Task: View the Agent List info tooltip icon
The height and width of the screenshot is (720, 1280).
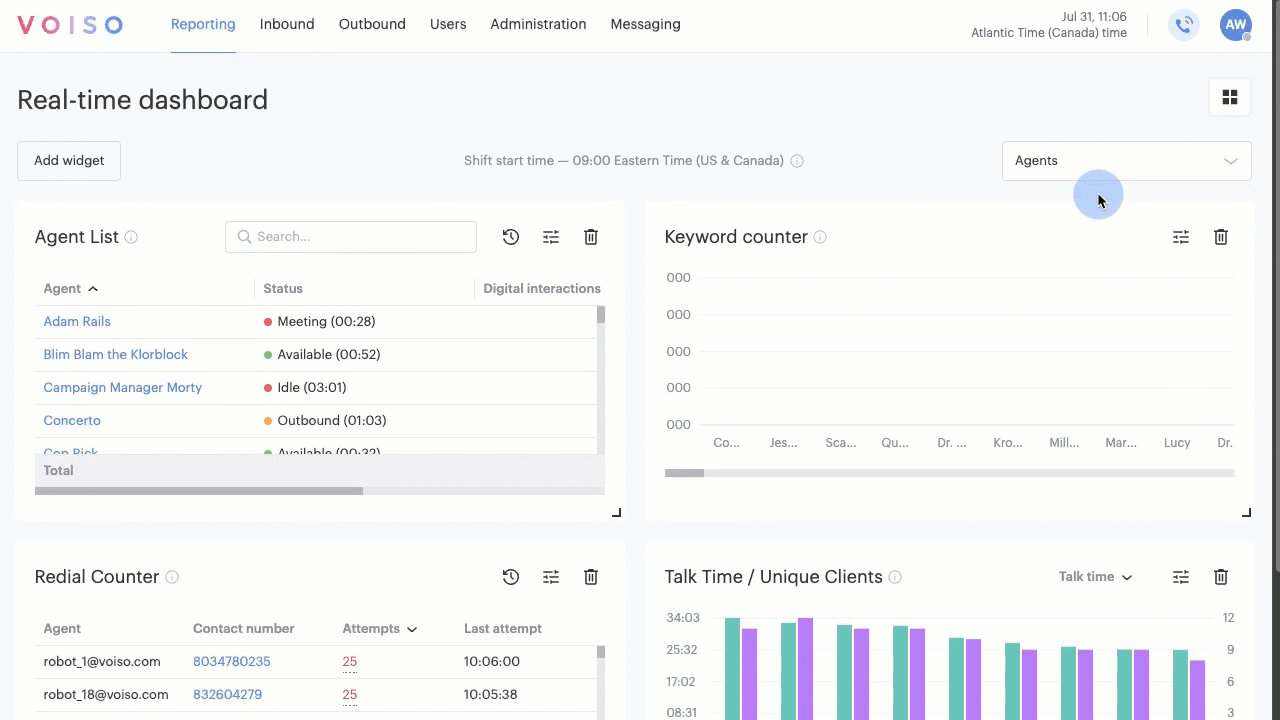Action: pyautogui.click(x=131, y=237)
